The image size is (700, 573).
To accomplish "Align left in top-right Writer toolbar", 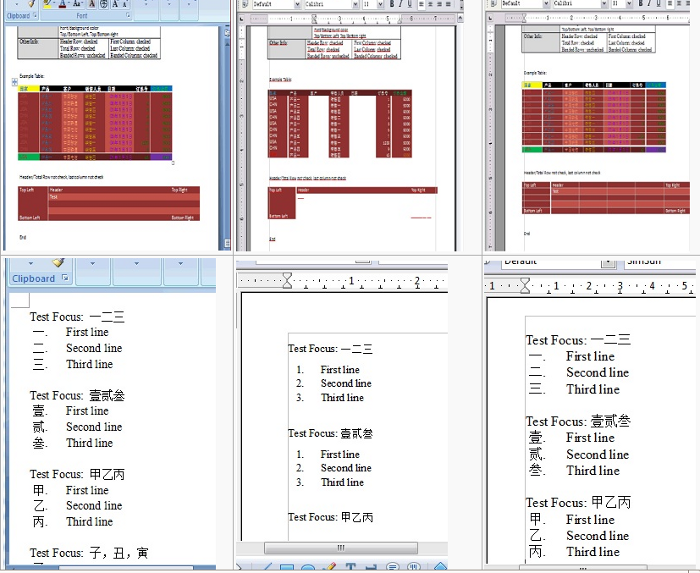I will [x=671, y=4].
